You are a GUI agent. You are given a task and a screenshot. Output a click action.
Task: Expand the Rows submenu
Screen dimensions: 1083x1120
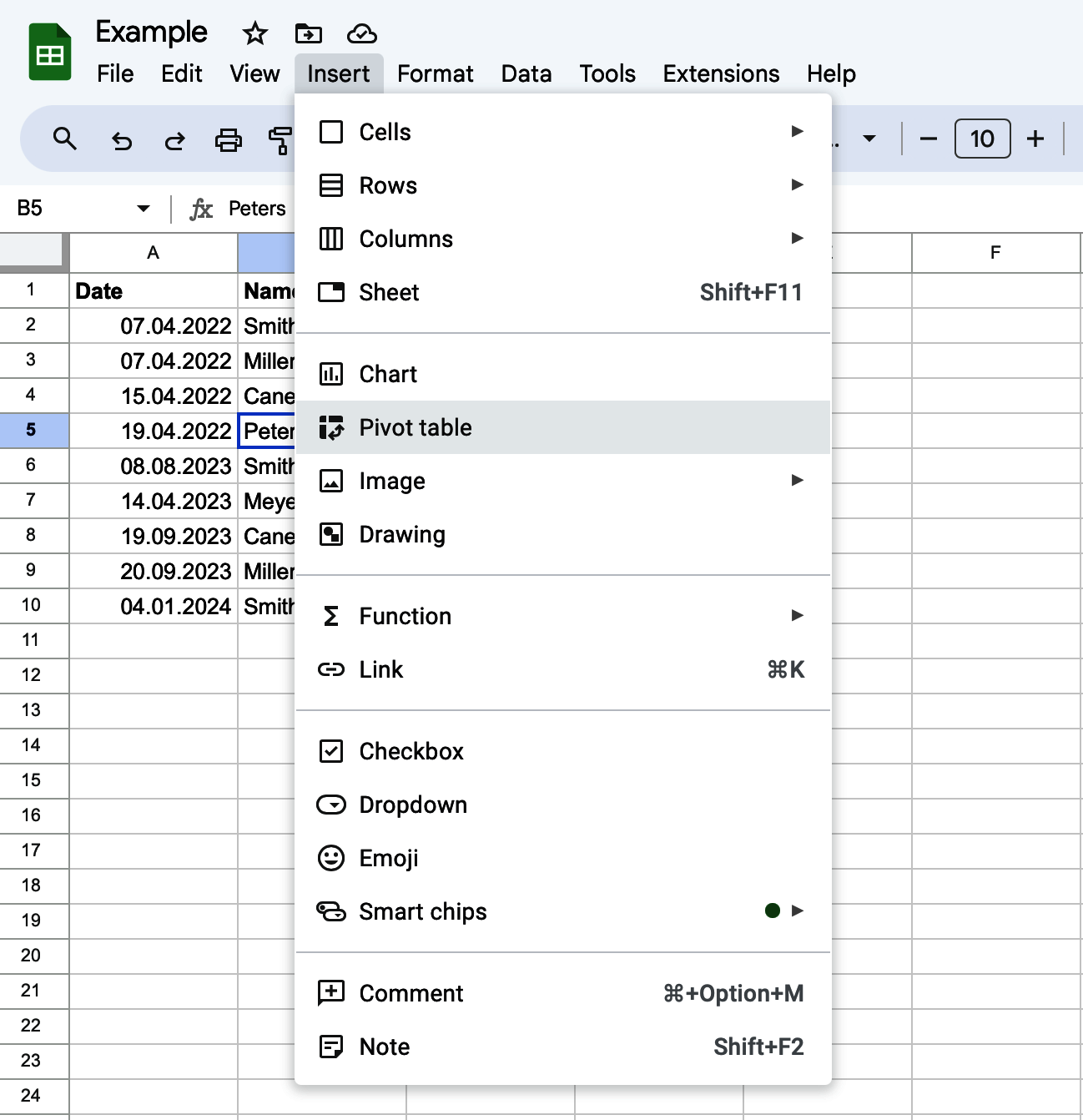(x=798, y=184)
